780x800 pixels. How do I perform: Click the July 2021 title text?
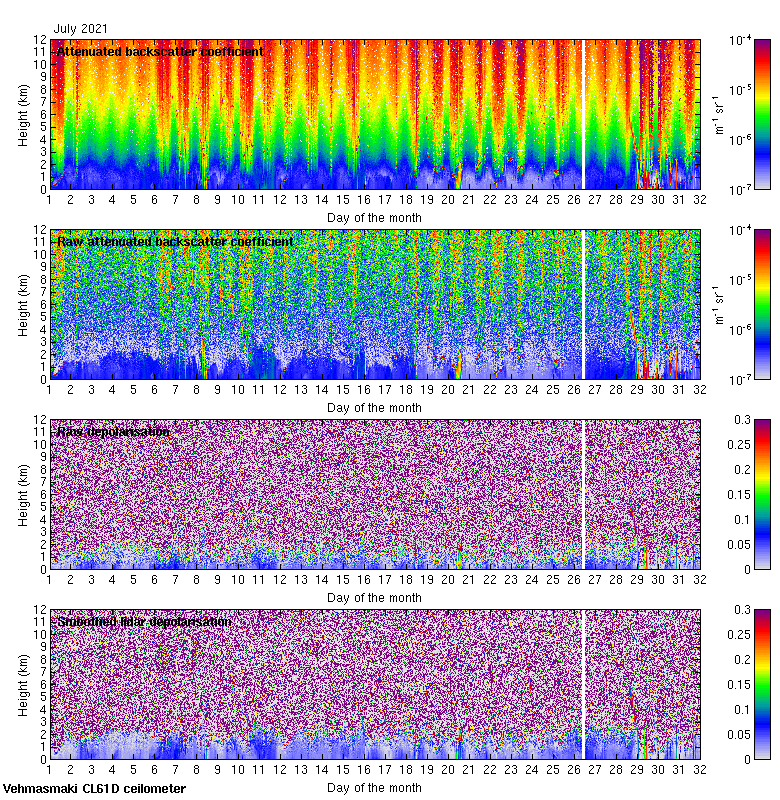coord(79,29)
